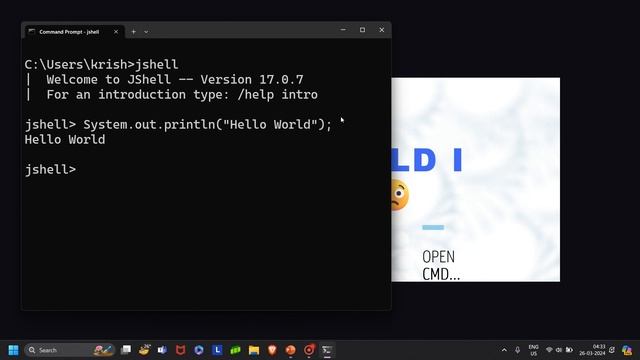Screen dimensions: 640x360
Task: Open Task View from the taskbar
Action: (126, 350)
